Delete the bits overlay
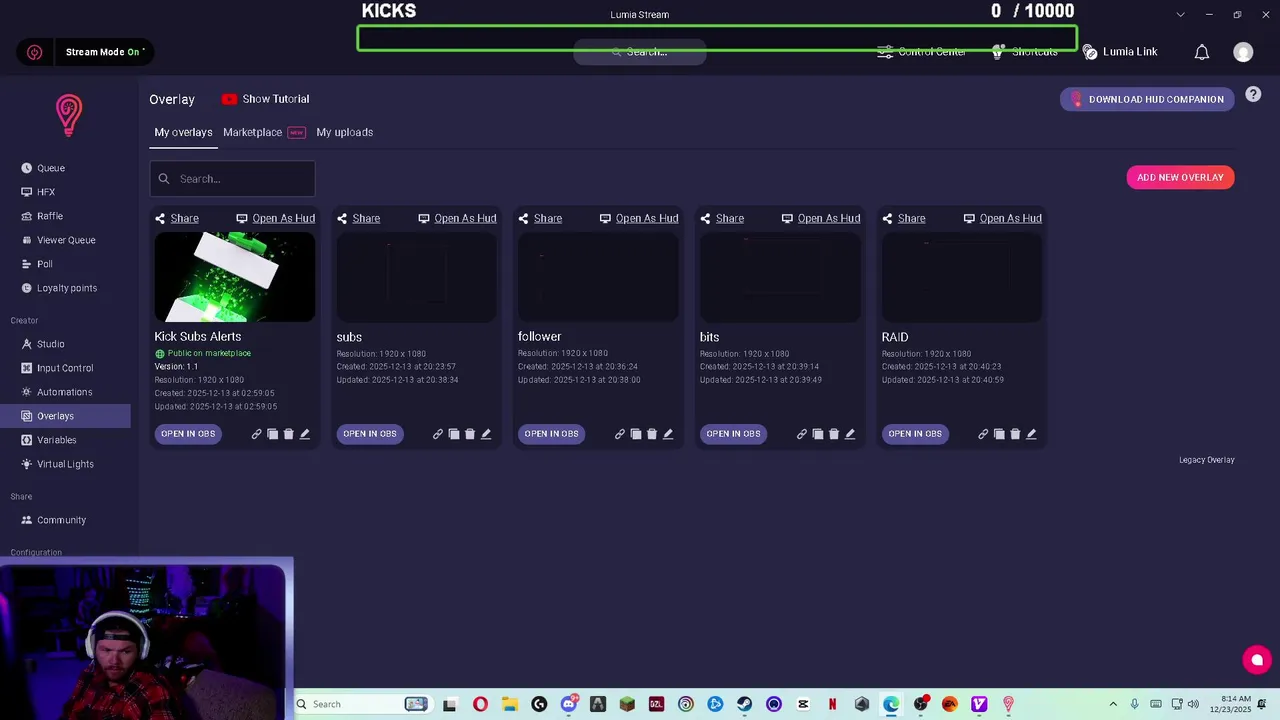The width and height of the screenshot is (1280, 720). 834,434
